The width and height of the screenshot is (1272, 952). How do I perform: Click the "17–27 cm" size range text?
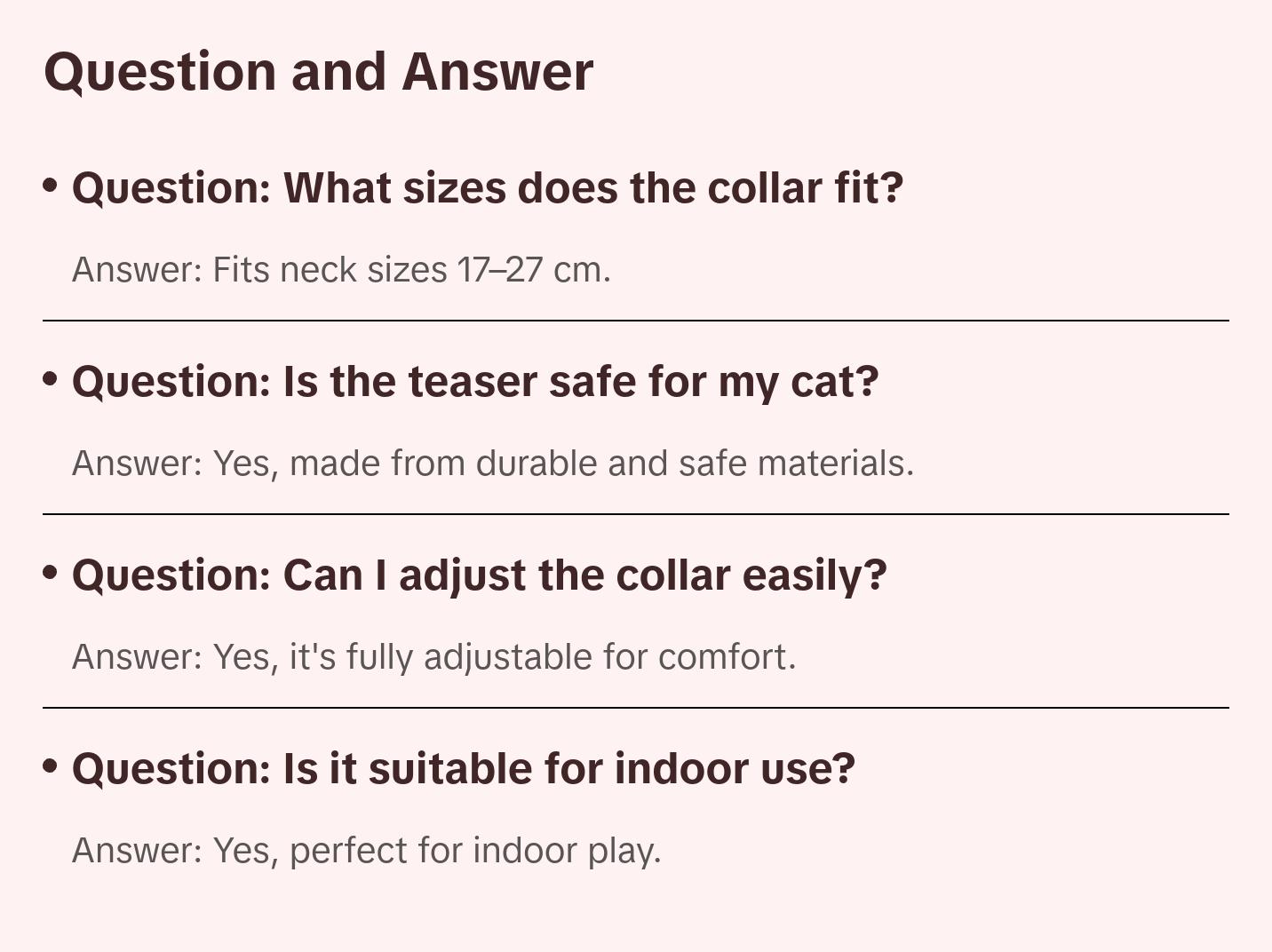pyautogui.click(x=533, y=270)
